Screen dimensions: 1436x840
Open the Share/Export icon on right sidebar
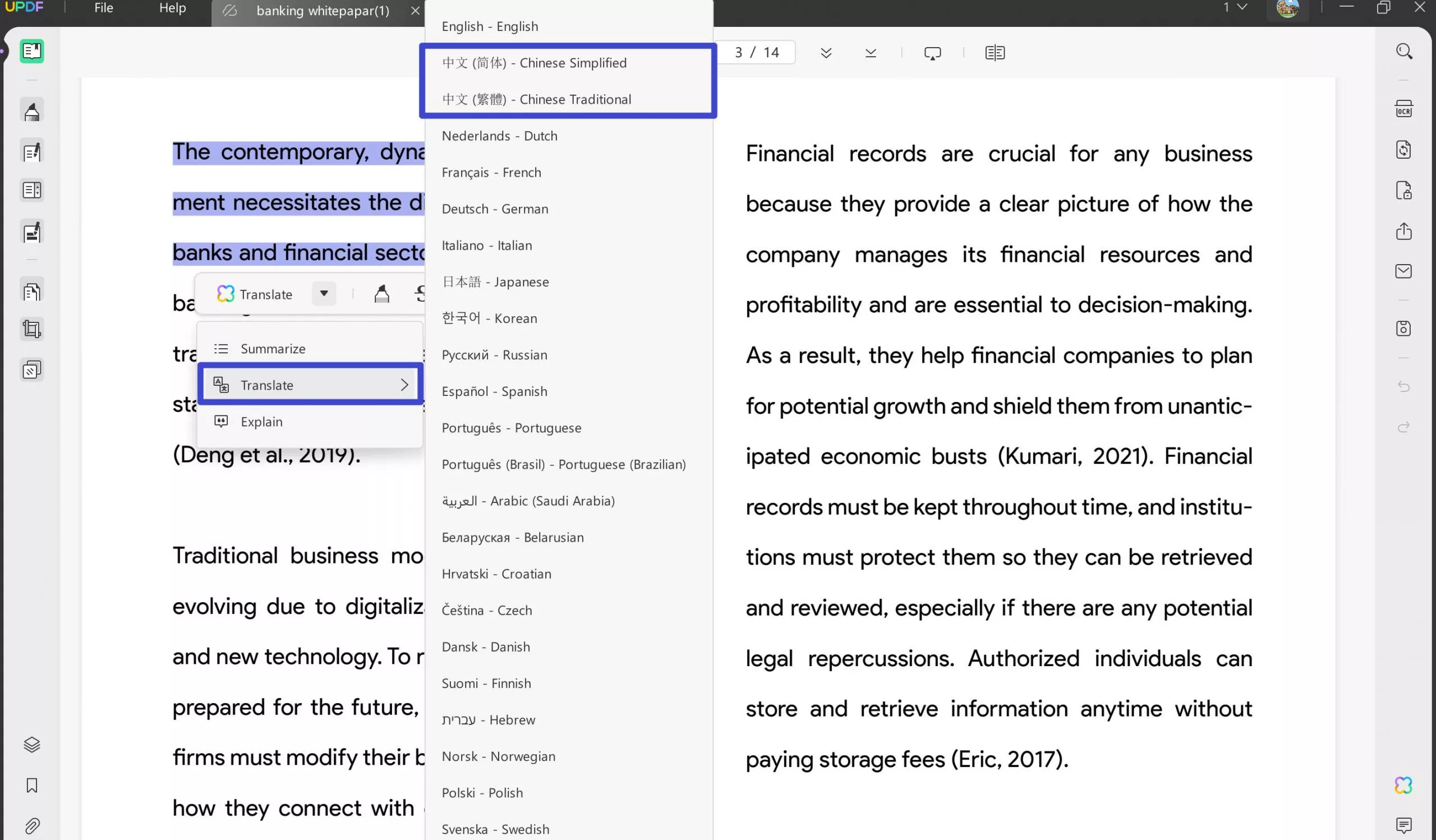coord(1404,232)
